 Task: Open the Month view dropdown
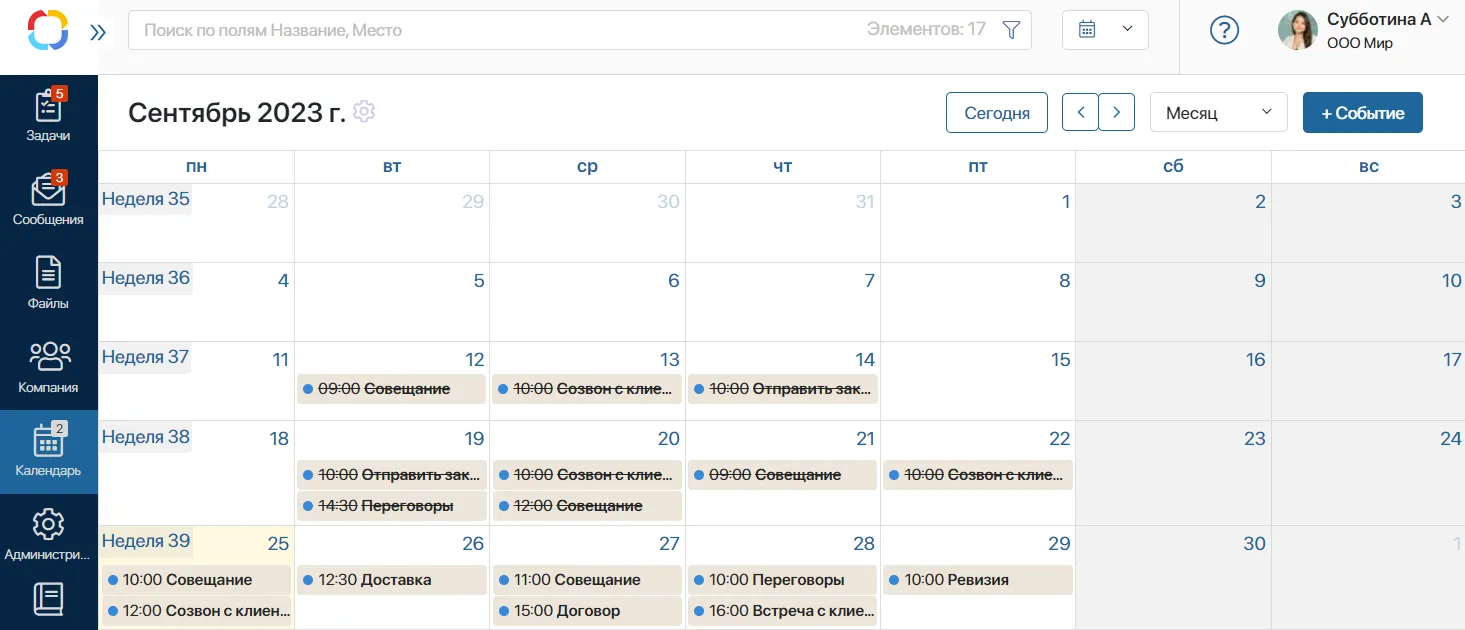(x=1219, y=113)
